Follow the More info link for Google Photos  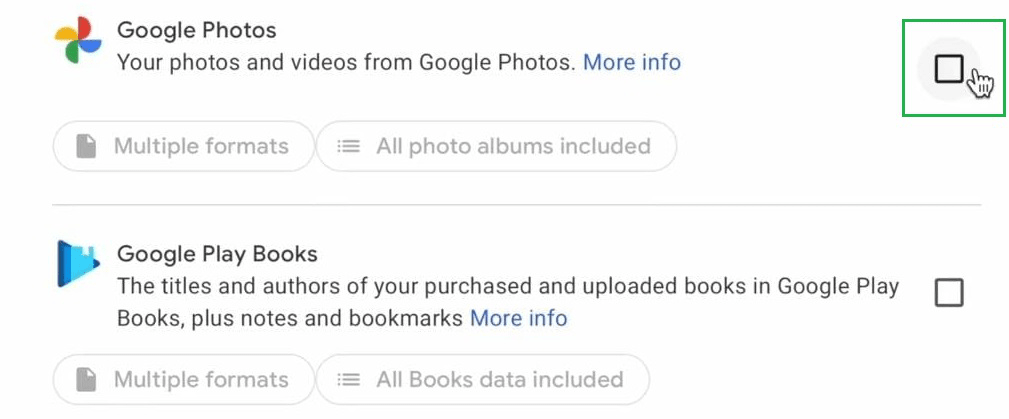click(x=631, y=62)
